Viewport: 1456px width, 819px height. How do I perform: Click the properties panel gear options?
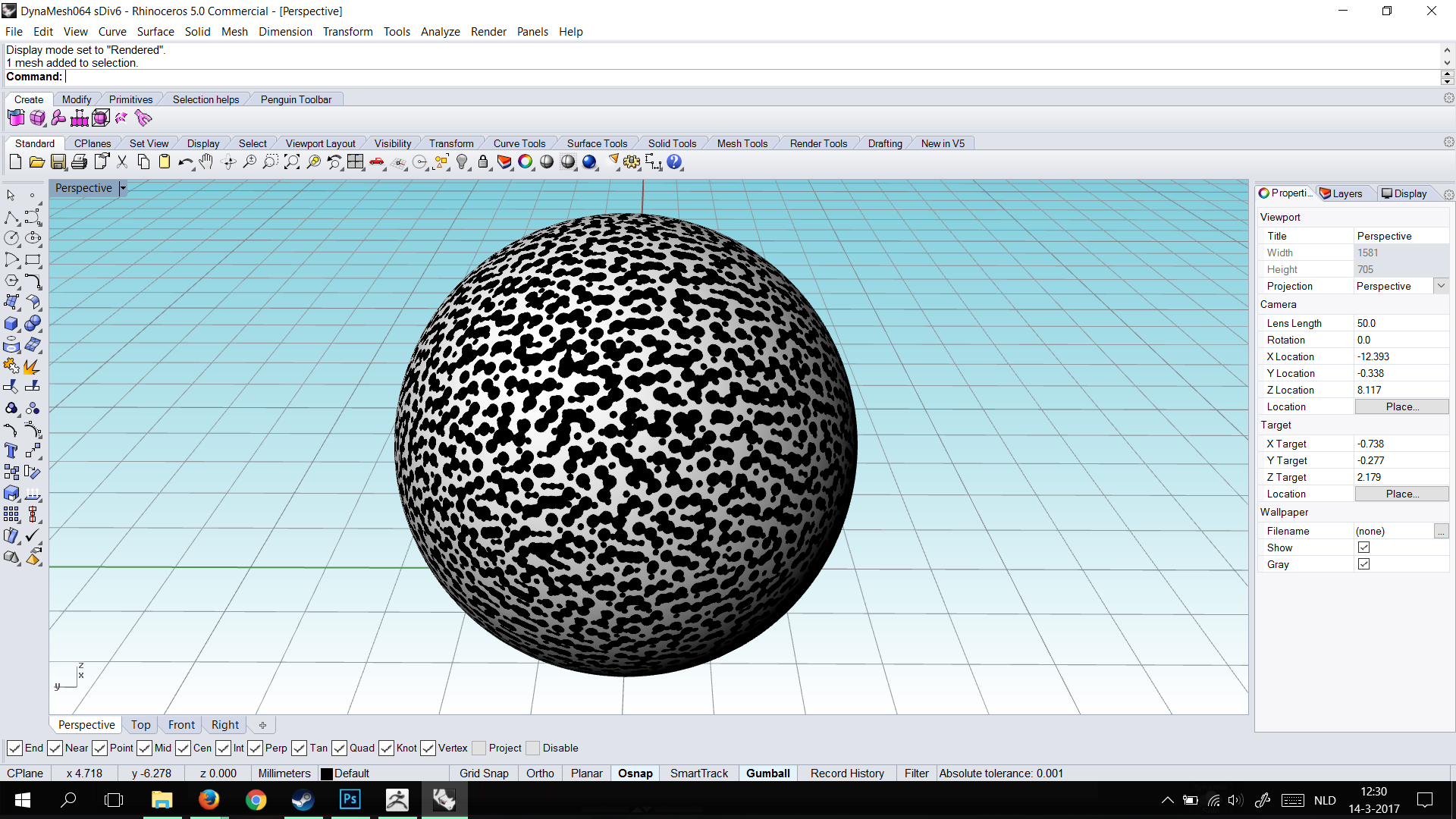pyautogui.click(x=1448, y=194)
